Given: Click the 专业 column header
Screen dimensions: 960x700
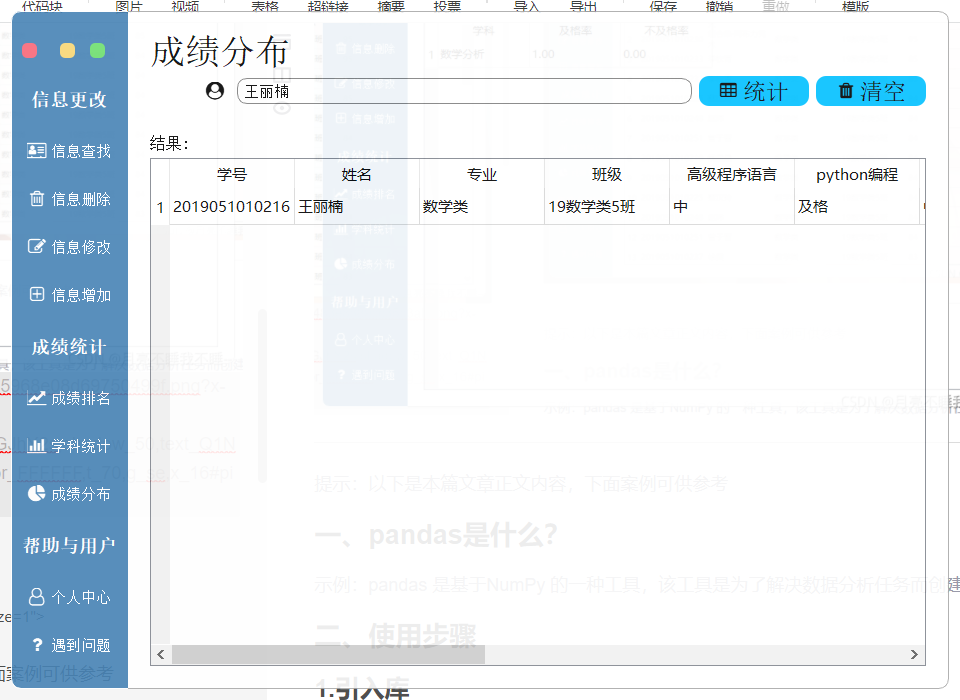Looking at the screenshot, I should tap(482, 175).
